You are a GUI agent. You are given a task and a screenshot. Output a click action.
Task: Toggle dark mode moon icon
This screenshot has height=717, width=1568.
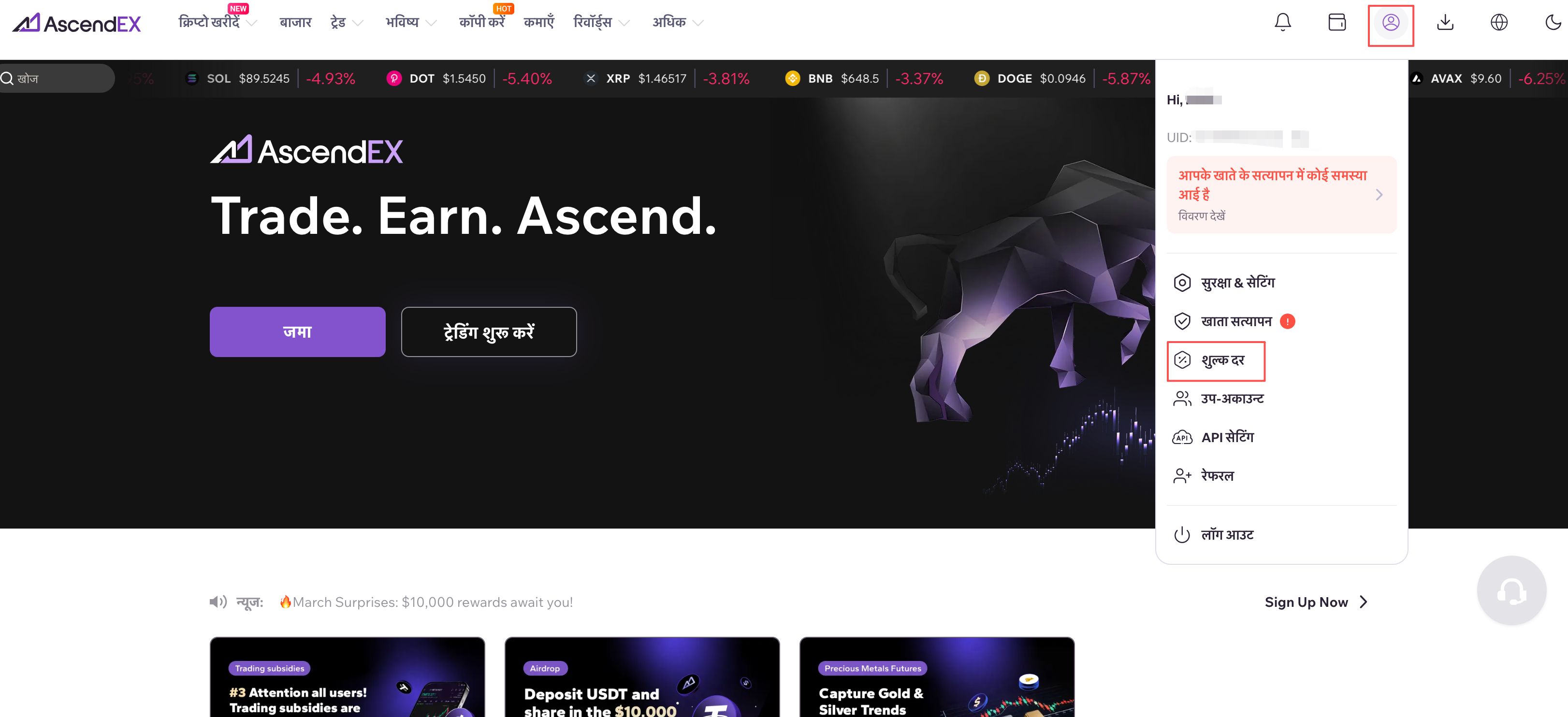(1553, 23)
